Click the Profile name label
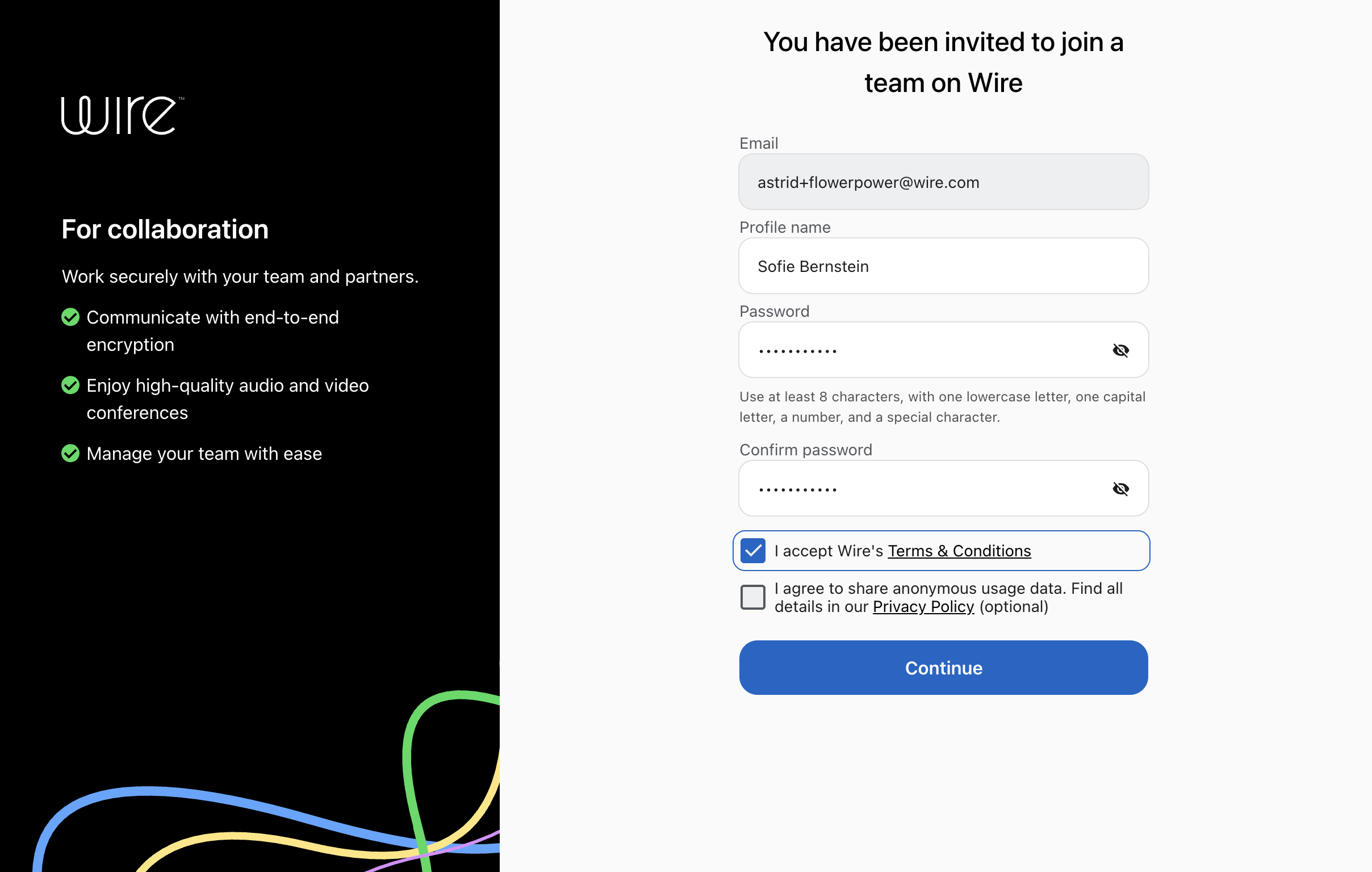This screenshot has width=1372, height=872. coord(785,227)
